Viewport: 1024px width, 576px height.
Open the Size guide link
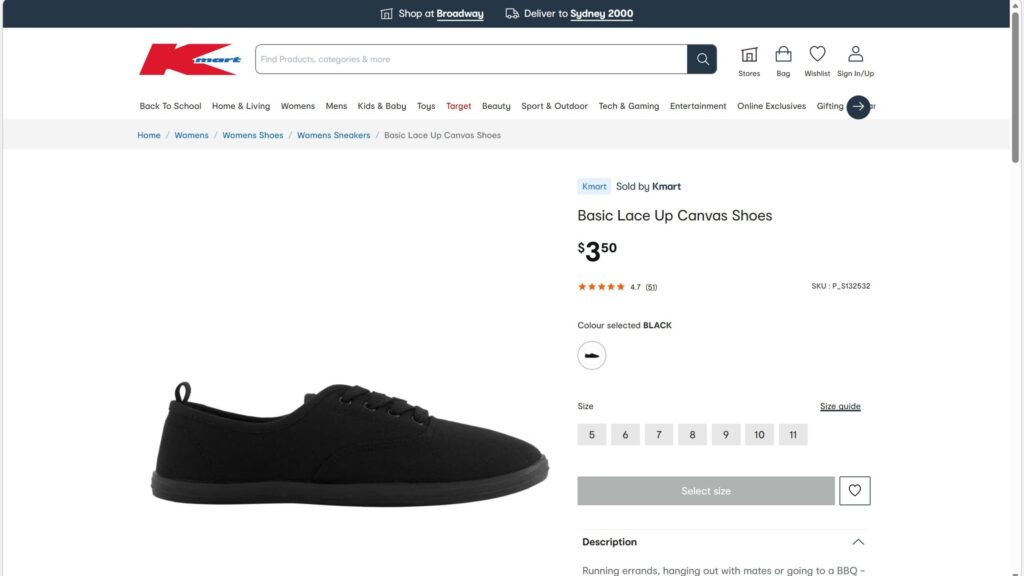click(840, 407)
